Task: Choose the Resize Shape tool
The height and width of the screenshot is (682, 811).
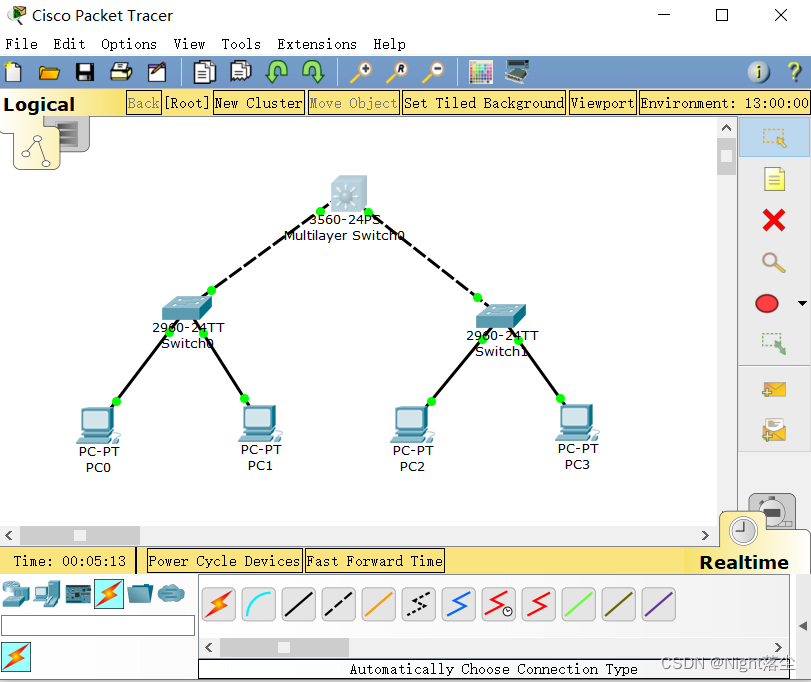Action: click(x=774, y=343)
